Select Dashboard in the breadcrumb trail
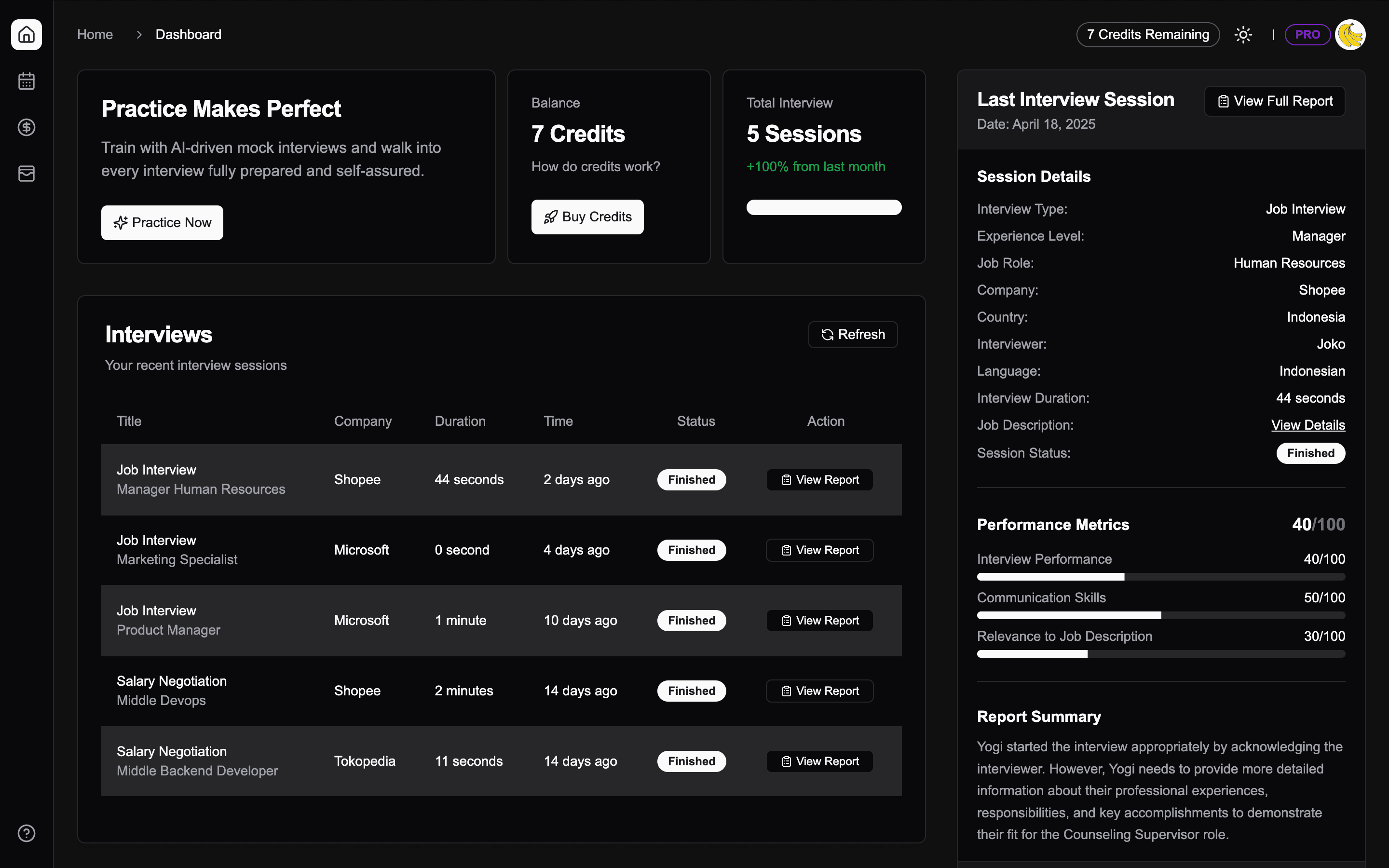Screen dimensions: 1389x868 pos(188,34)
